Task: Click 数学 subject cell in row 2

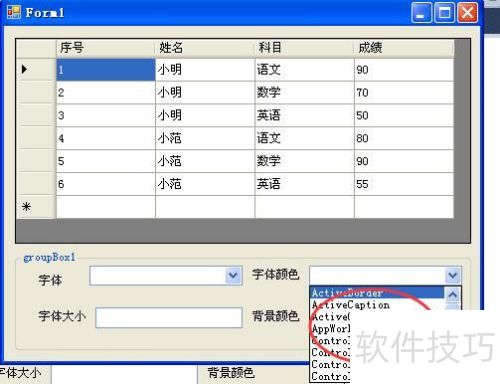Action: 304,93
